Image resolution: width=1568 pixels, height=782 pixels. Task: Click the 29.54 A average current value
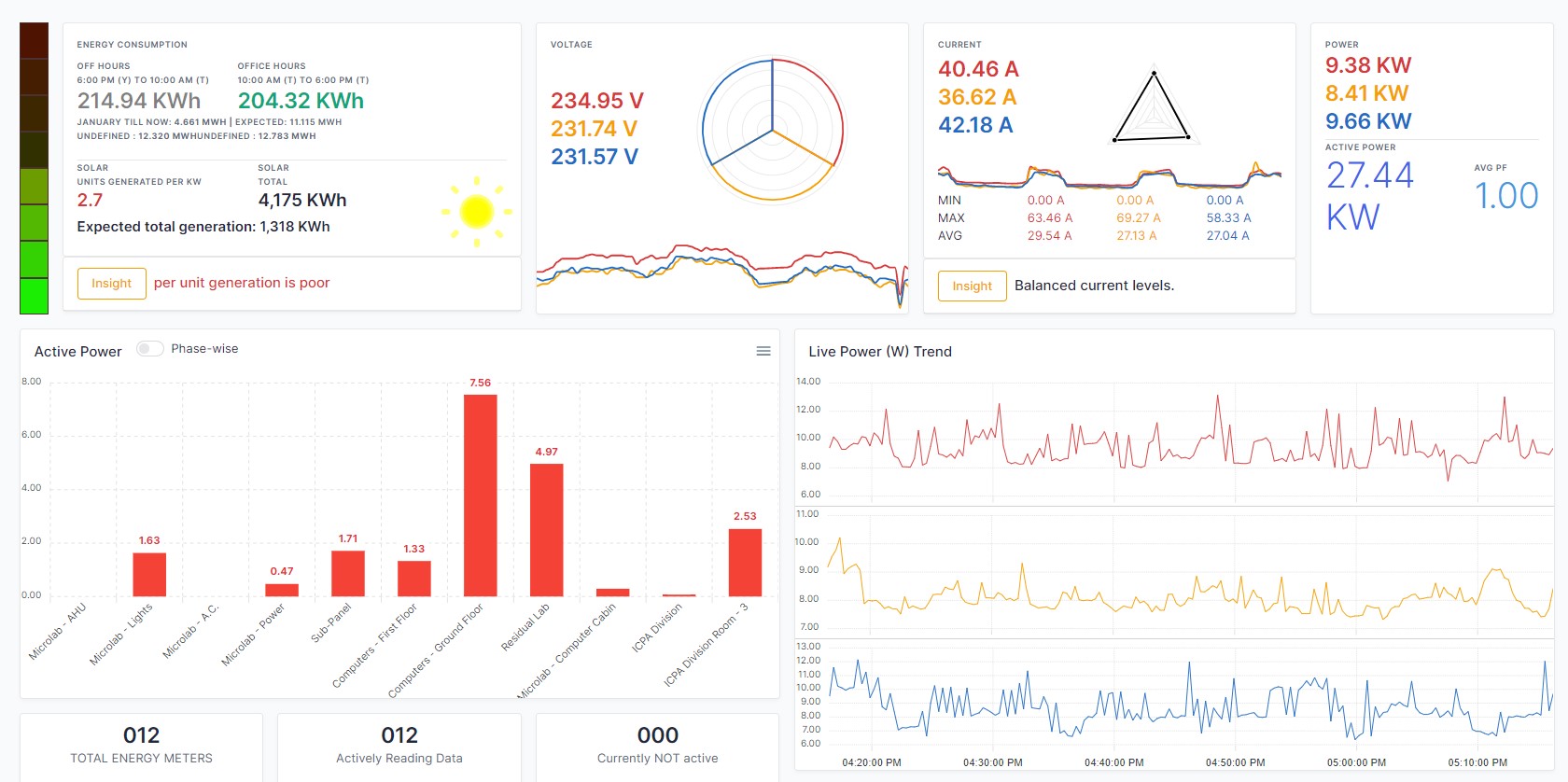[1049, 236]
